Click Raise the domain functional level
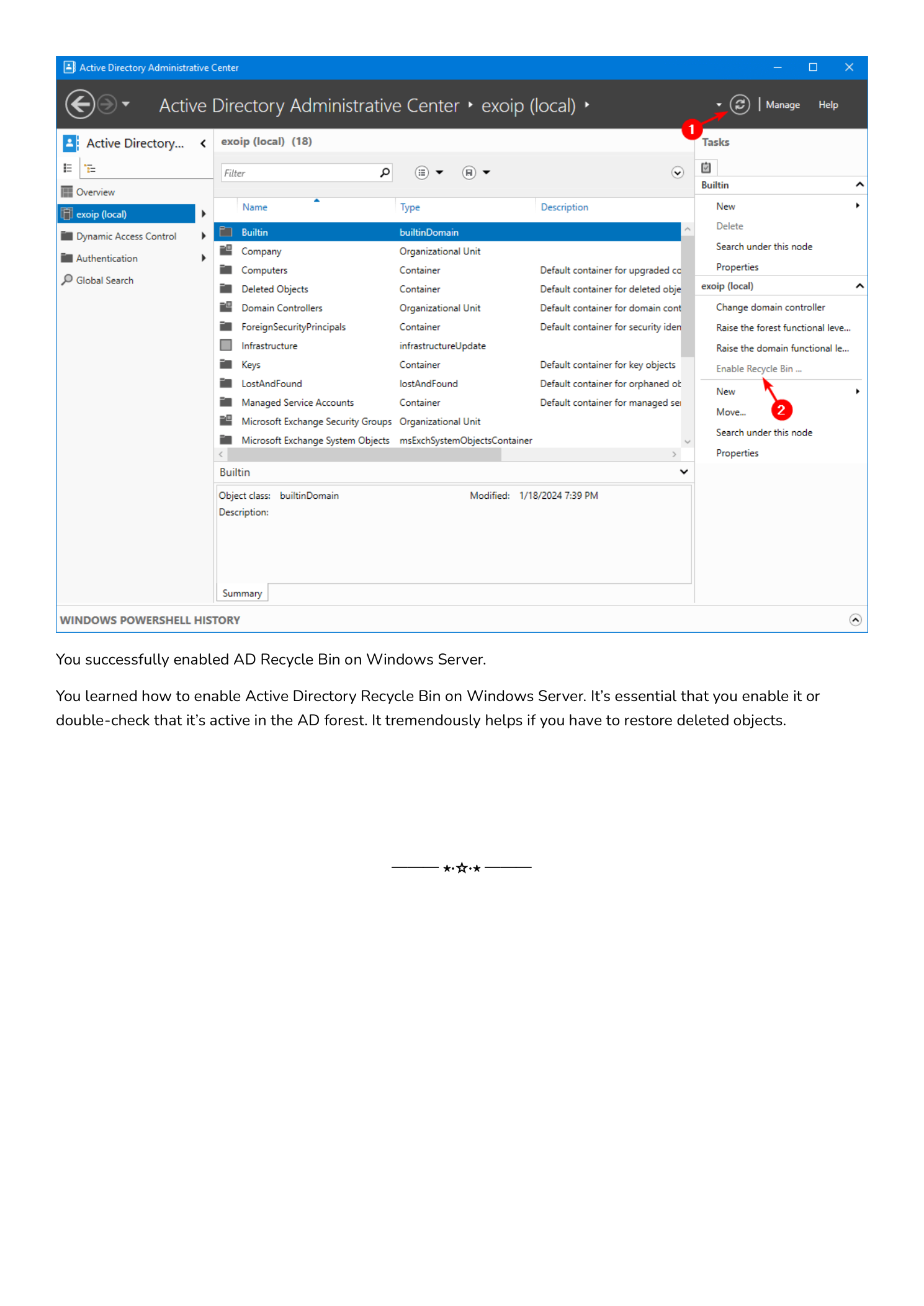 pyautogui.click(x=782, y=349)
